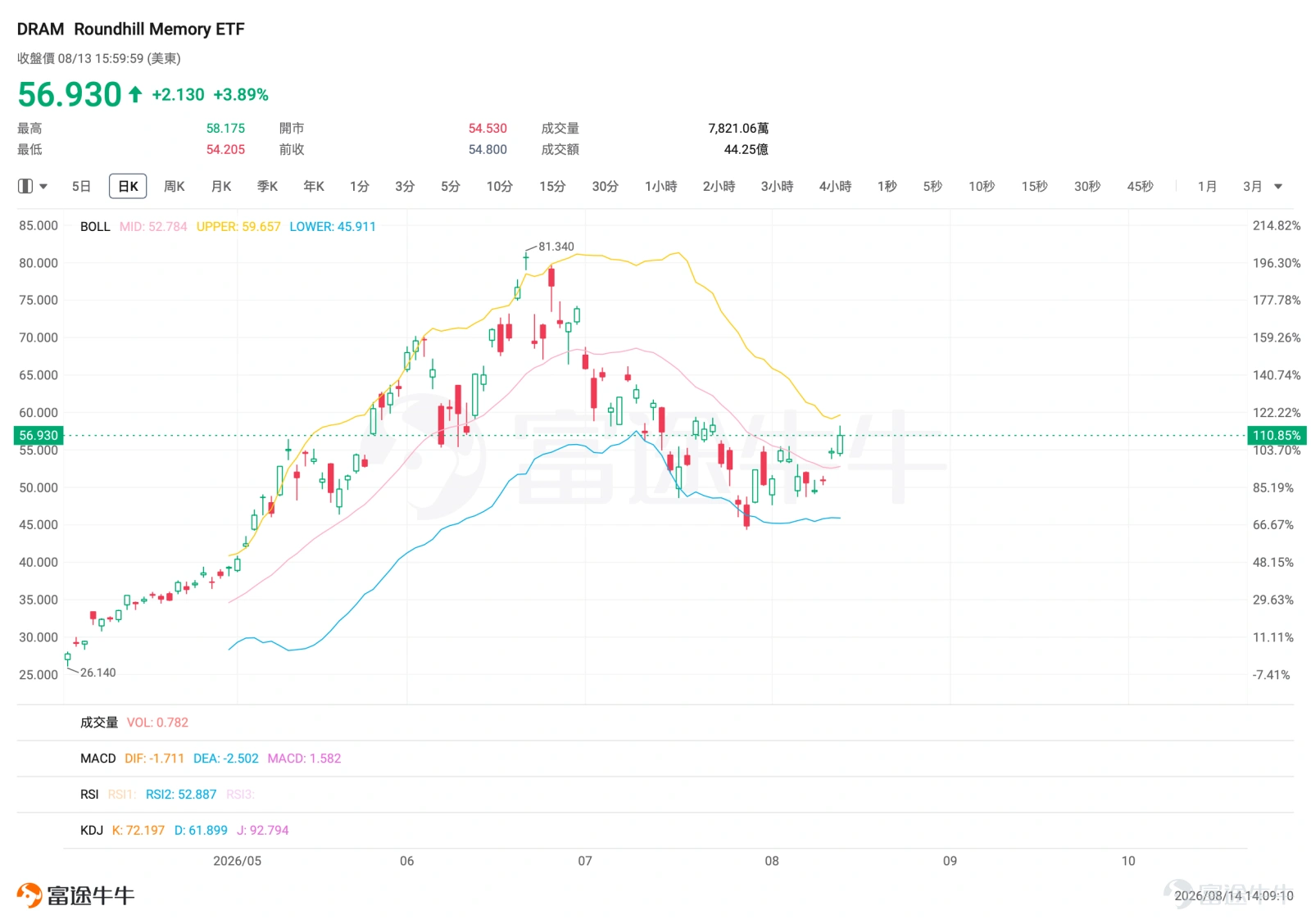Pick the 30秒 interval tab

coord(1087,187)
